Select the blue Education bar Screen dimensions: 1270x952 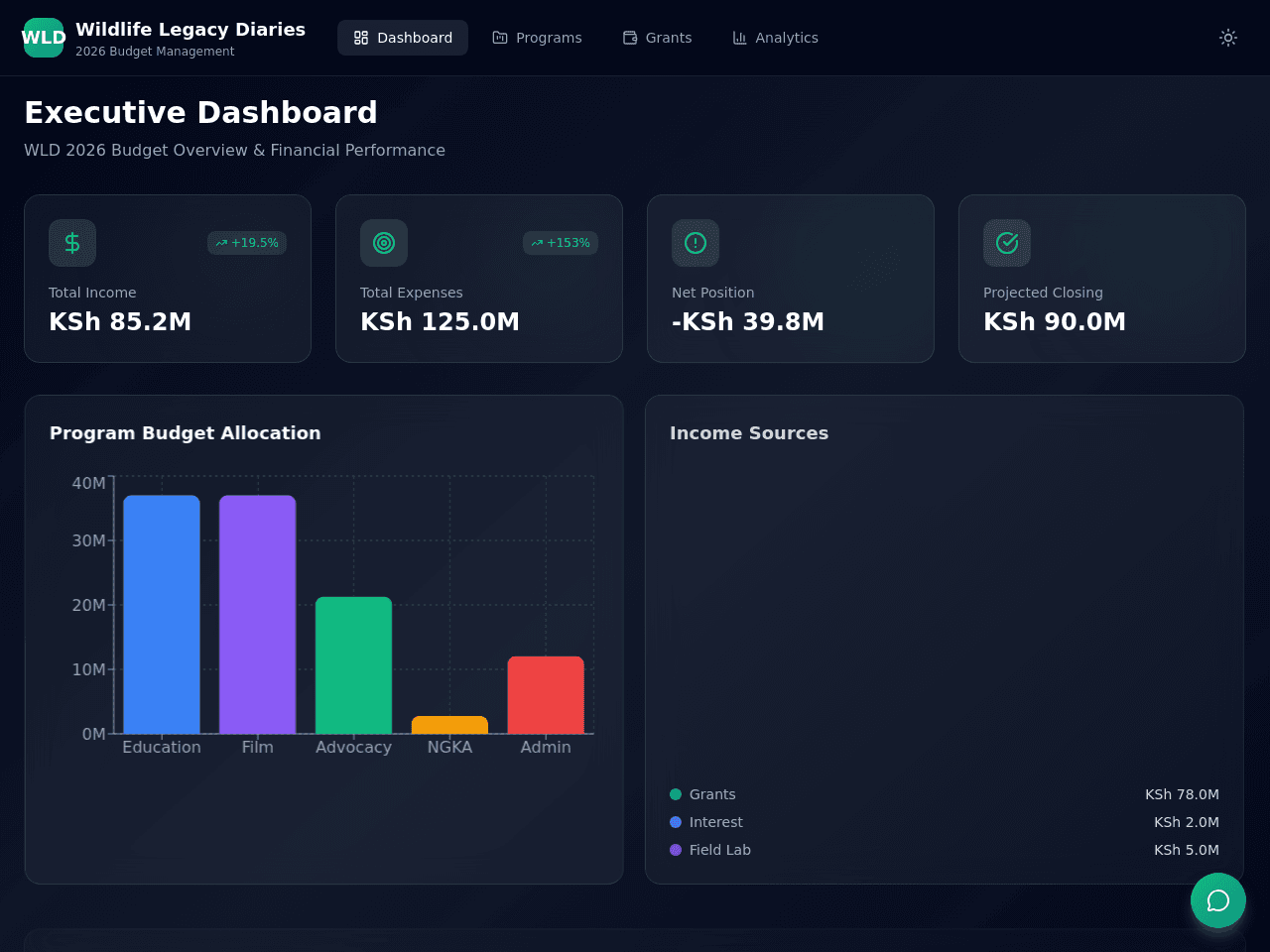tap(162, 615)
